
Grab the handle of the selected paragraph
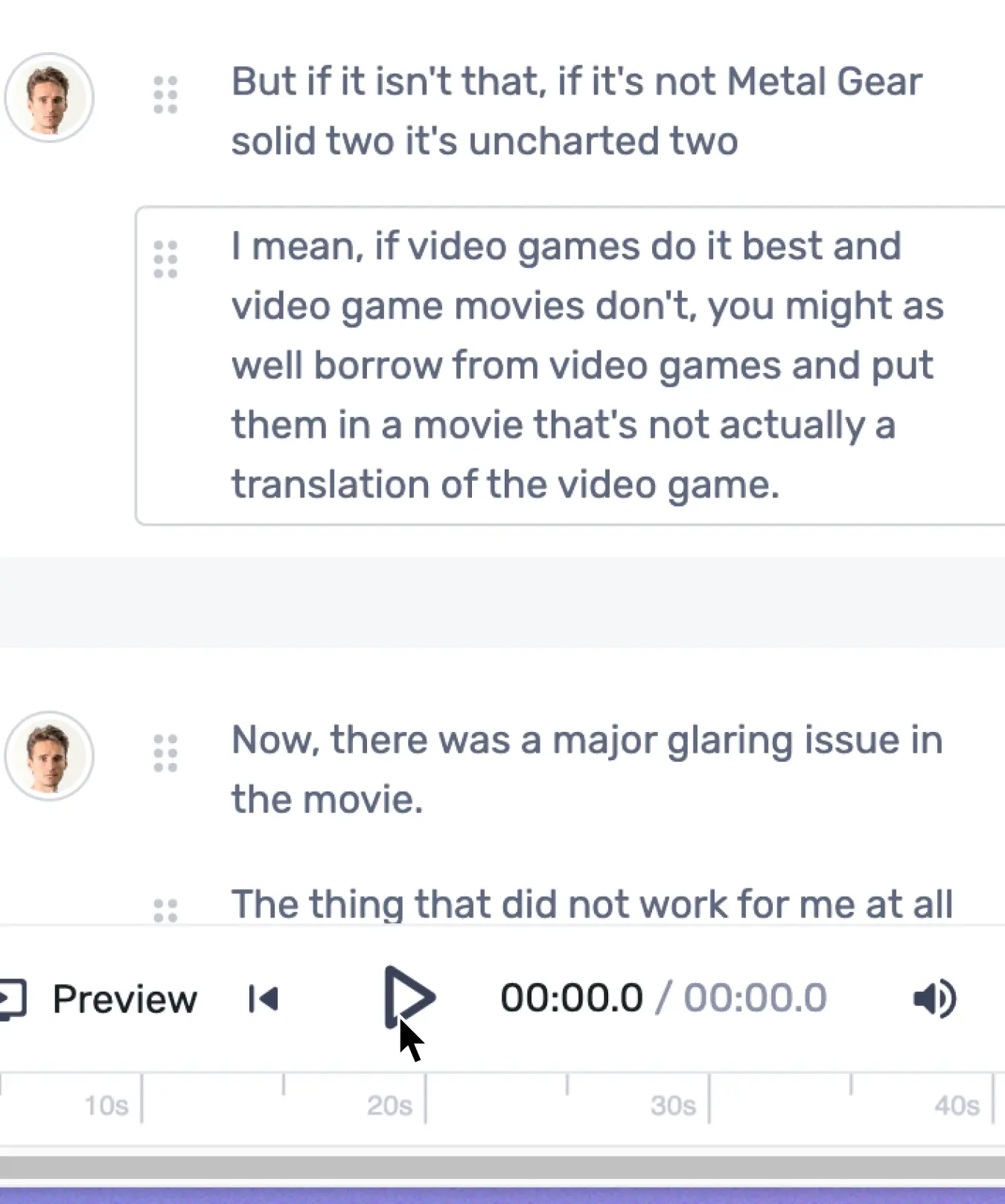(x=165, y=260)
